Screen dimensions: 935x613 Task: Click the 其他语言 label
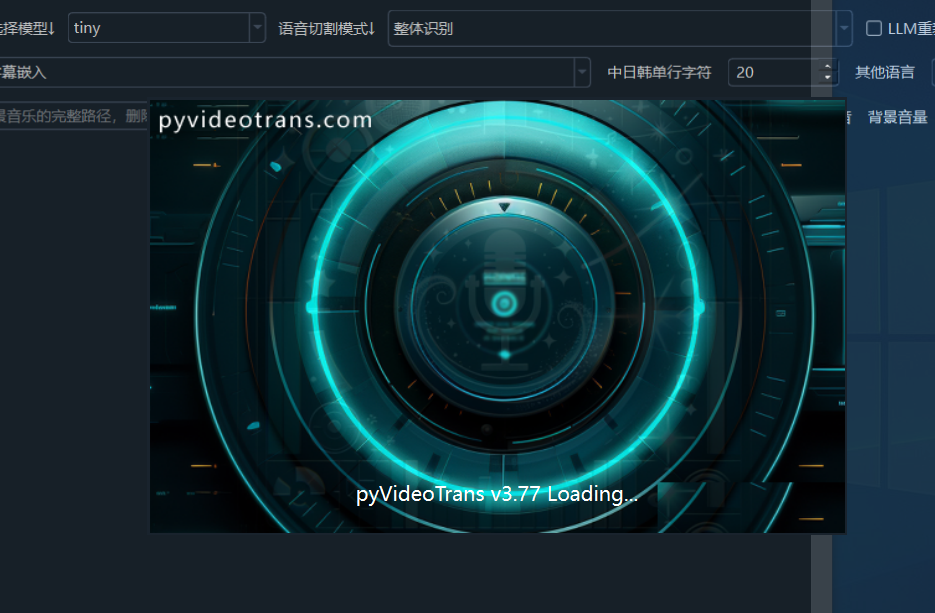(x=884, y=73)
